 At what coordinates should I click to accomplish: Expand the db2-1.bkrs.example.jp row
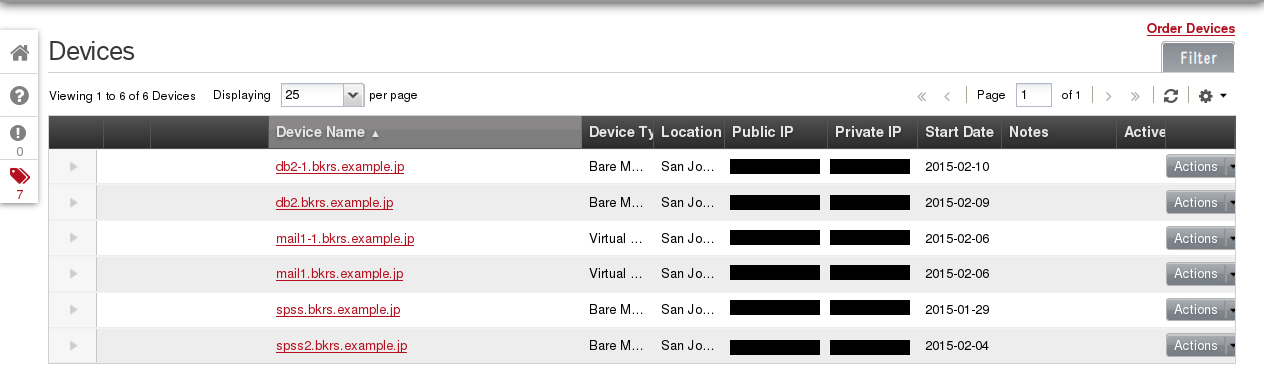74,167
